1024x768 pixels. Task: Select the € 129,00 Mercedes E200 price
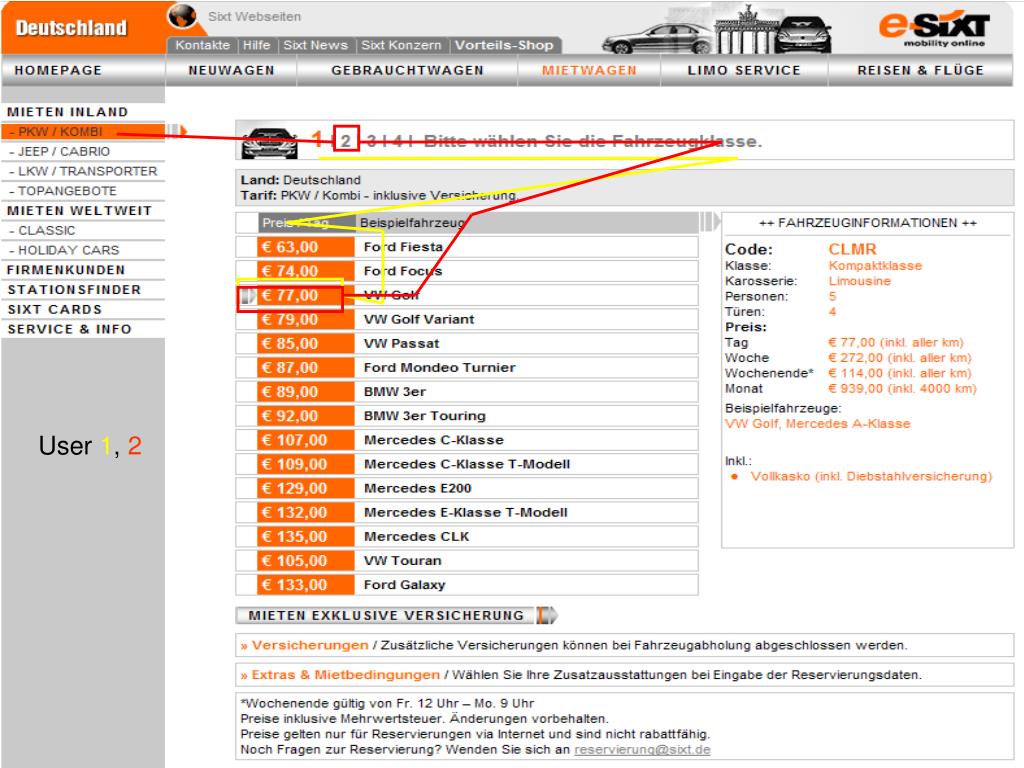coord(306,488)
